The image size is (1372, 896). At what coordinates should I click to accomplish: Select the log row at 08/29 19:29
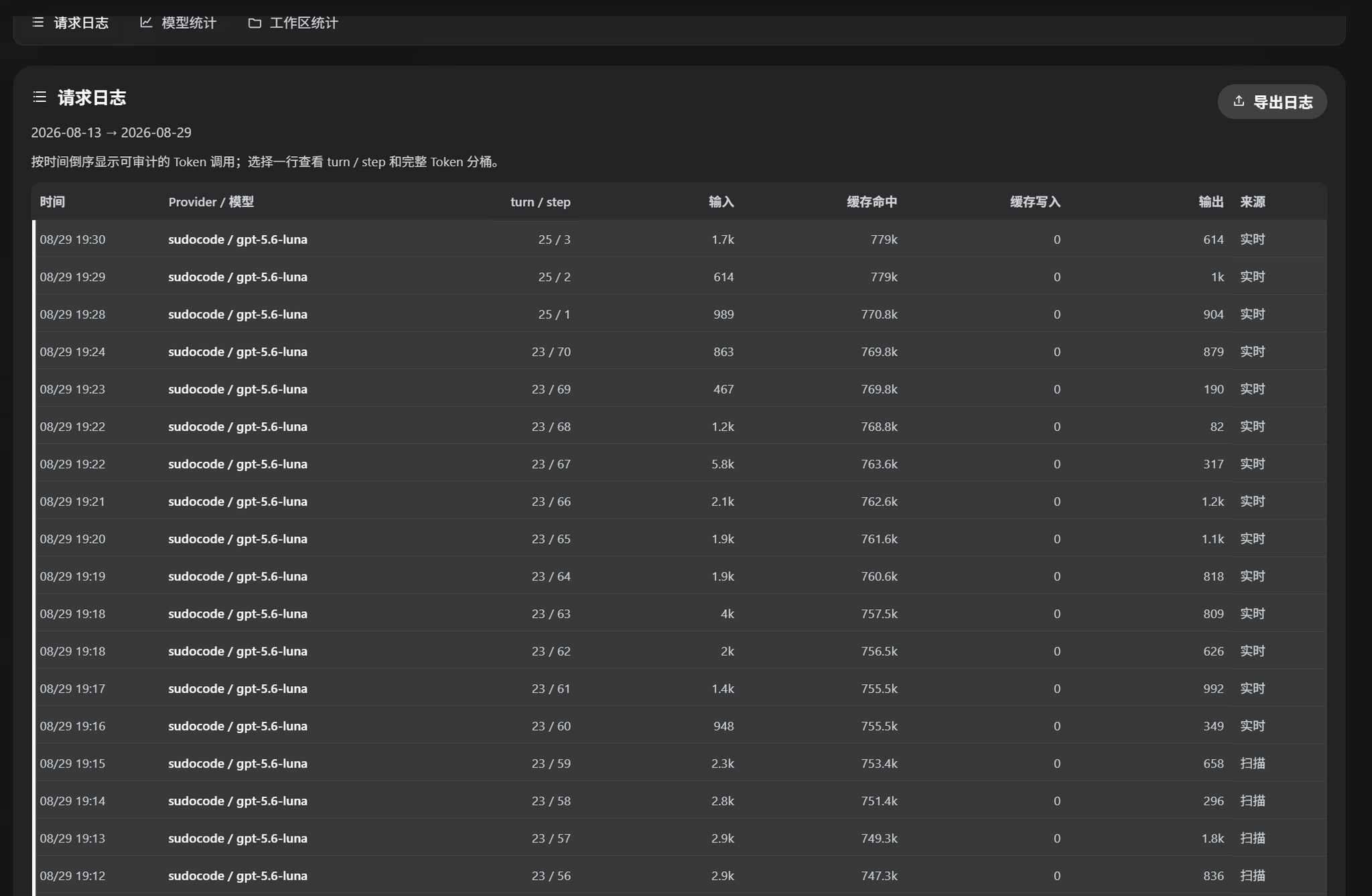click(679, 277)
